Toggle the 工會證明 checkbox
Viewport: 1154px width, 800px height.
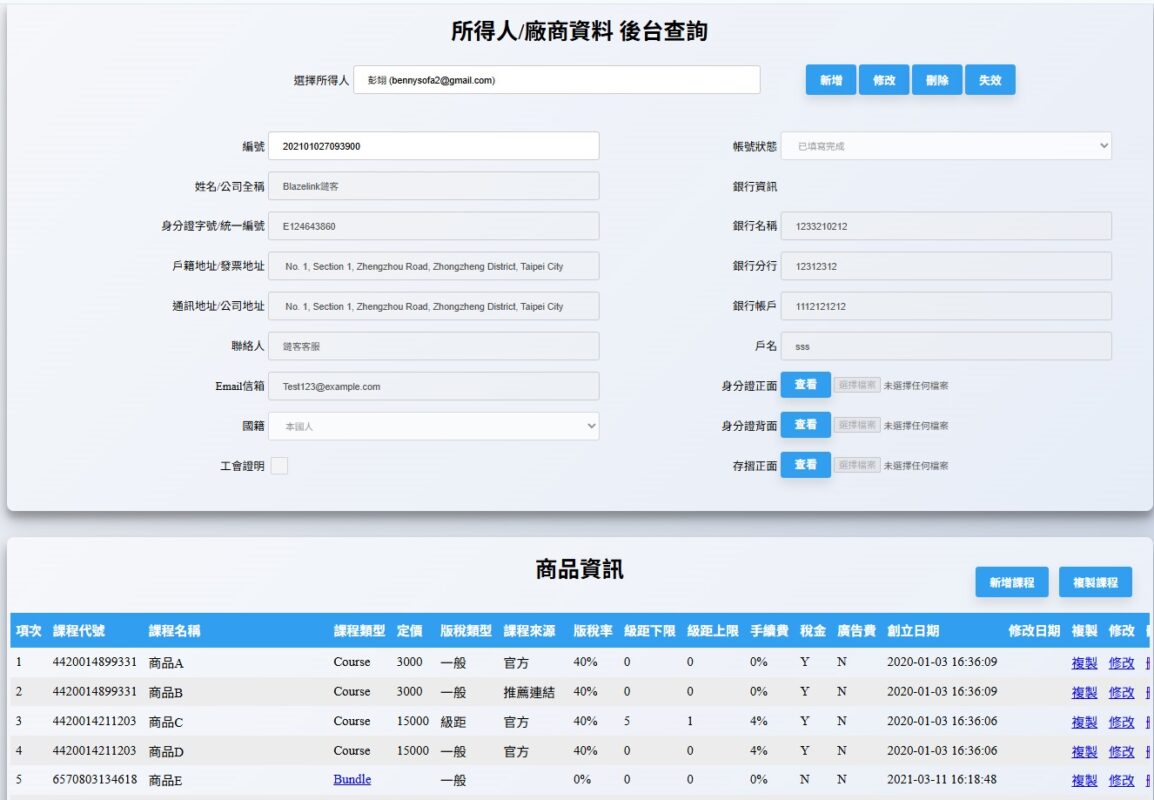tap(280, 466)
